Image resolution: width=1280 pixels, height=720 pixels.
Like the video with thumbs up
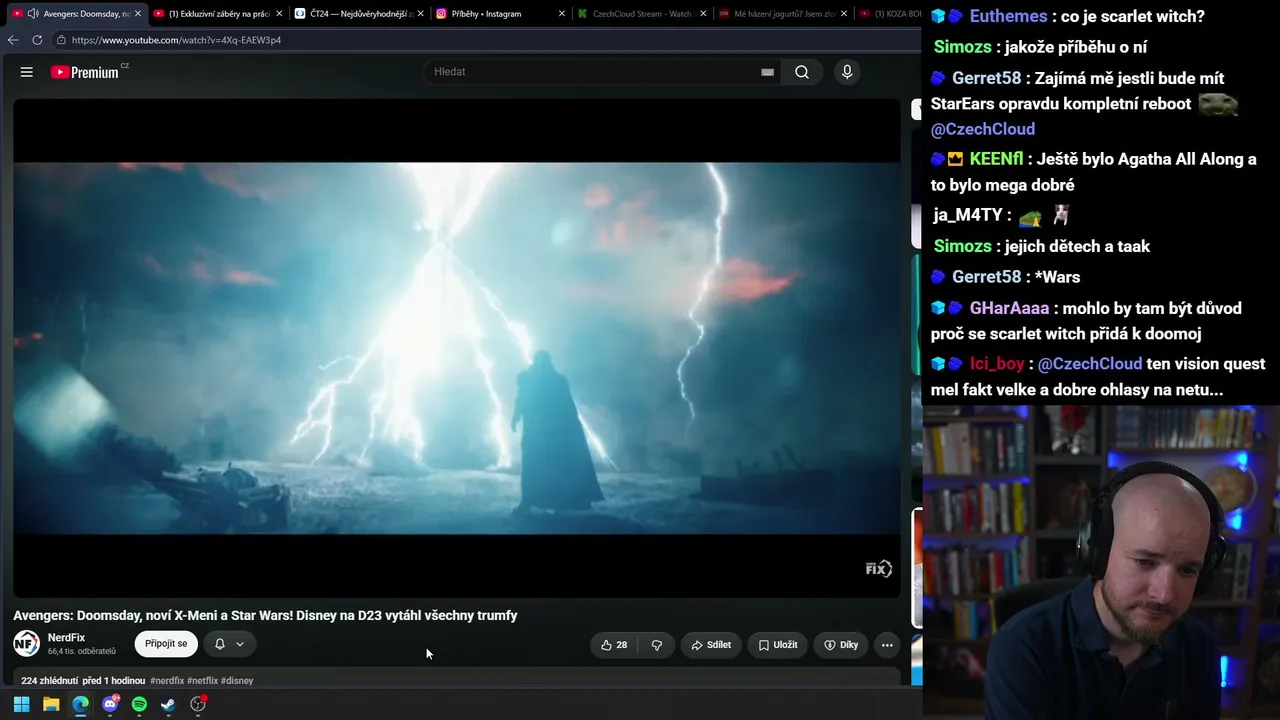click(x=614, y=645)
